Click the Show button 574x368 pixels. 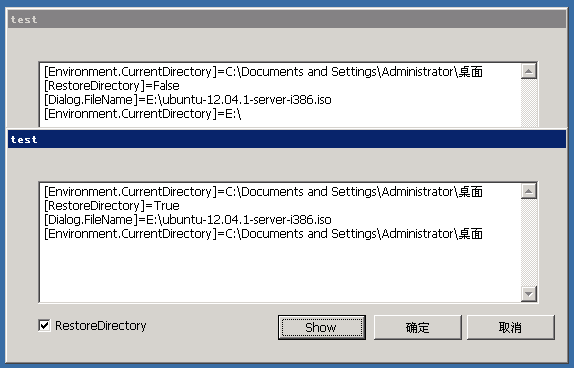pos(322,327)
